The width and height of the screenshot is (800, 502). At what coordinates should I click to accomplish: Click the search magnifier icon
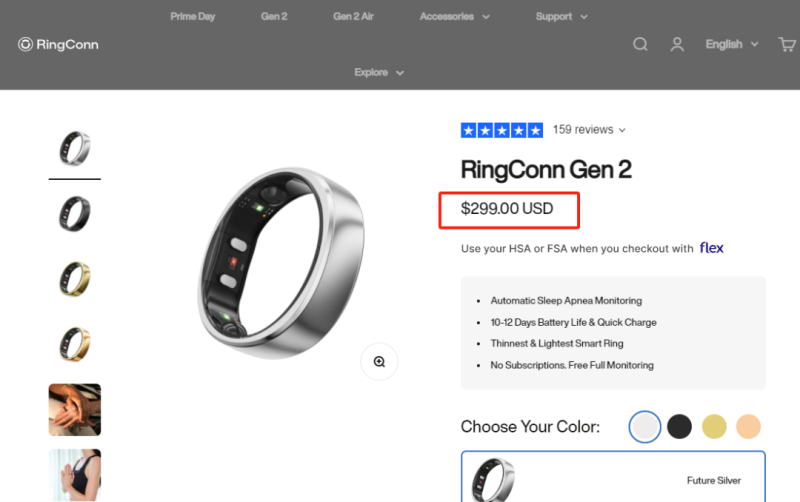(640, 44)
